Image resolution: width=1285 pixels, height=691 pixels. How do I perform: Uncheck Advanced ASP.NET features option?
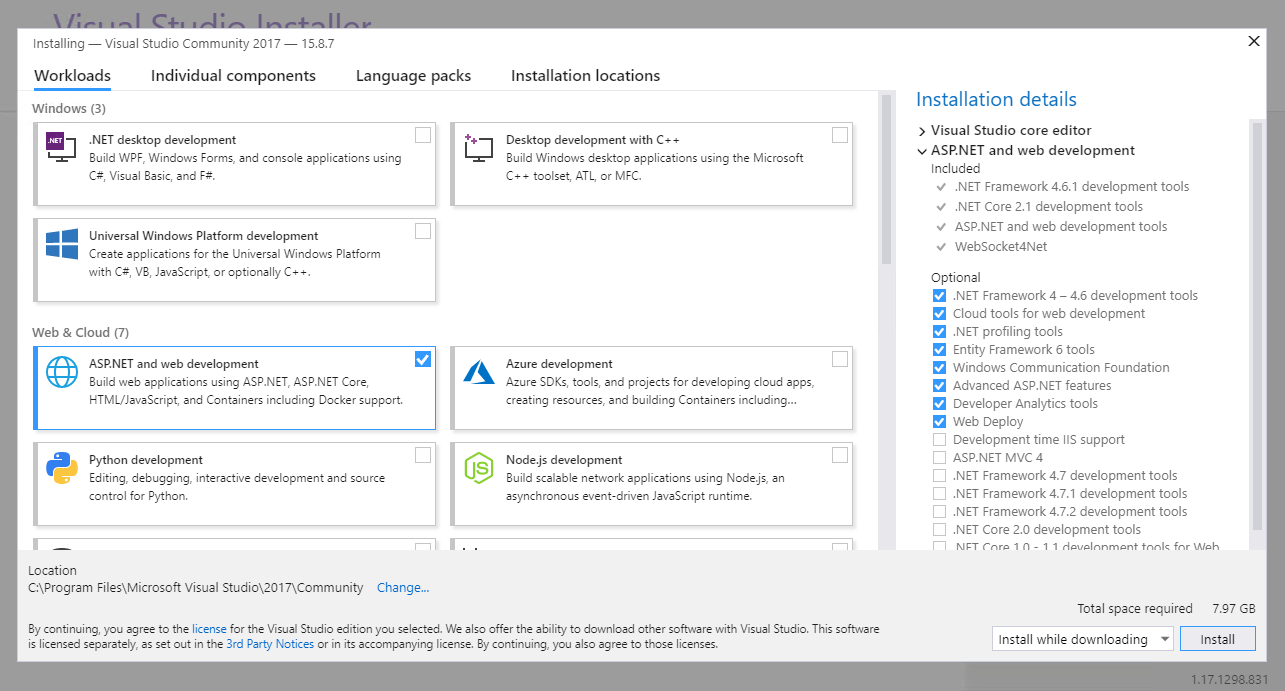939,386
